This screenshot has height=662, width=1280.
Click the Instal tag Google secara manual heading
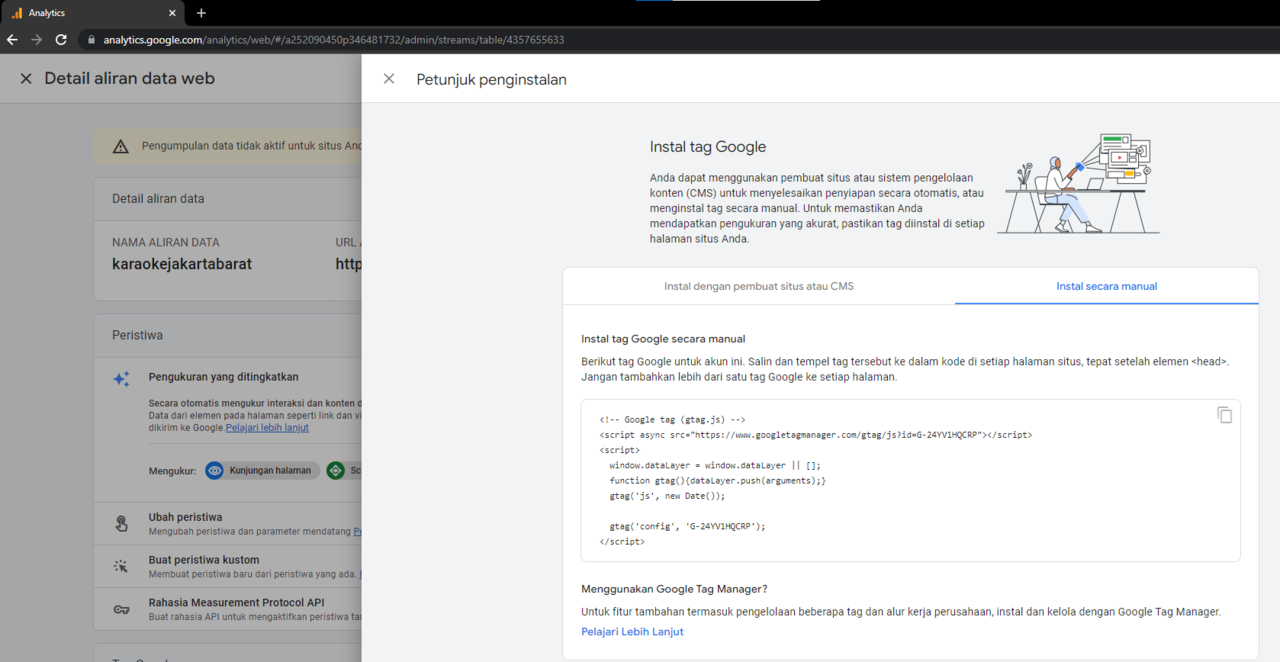[663, 339]
